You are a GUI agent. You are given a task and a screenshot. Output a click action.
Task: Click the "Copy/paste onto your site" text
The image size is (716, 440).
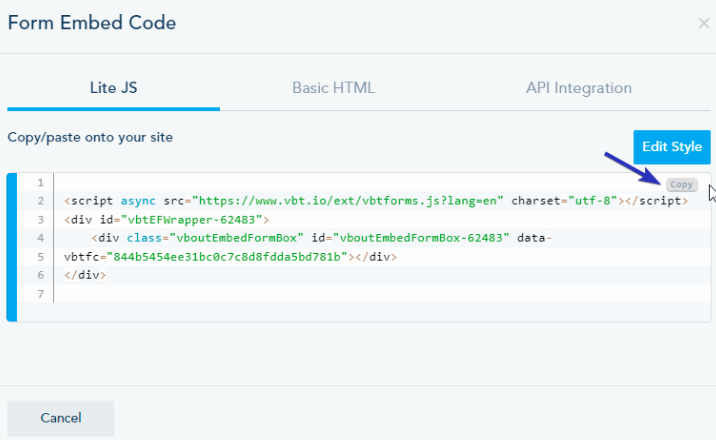[90, 137]
